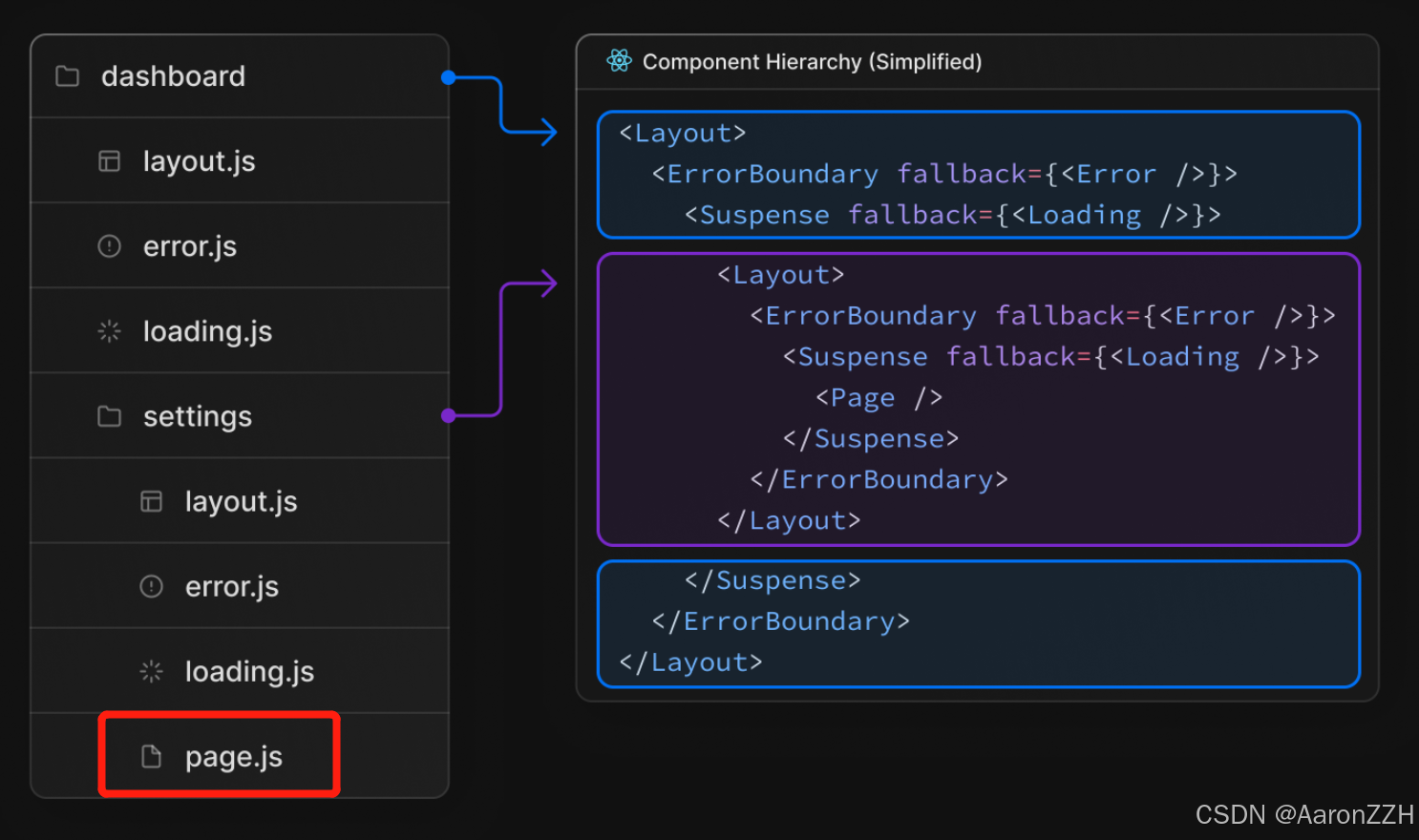Select the settings folder label

198,417
